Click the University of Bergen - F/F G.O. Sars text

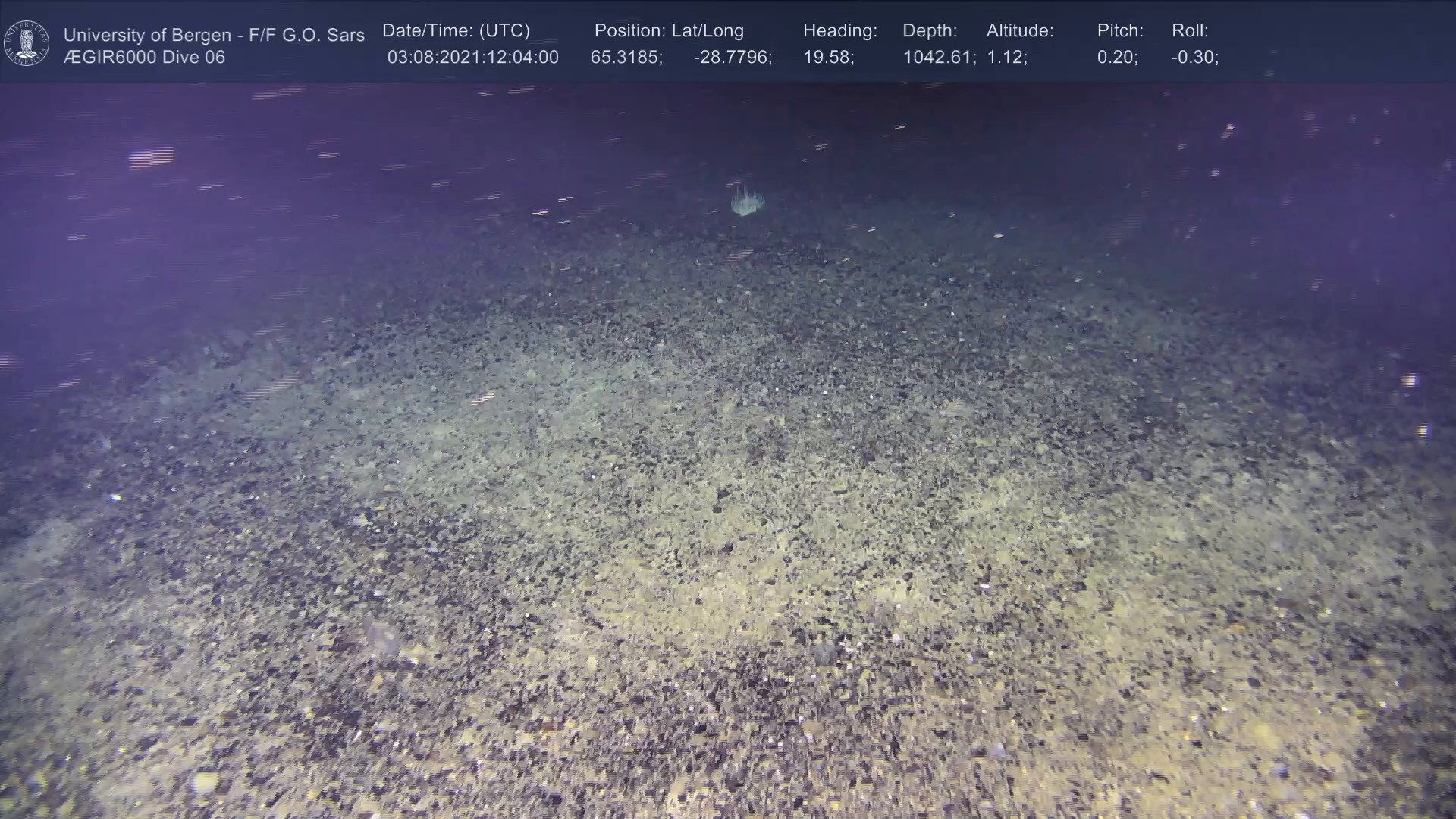click(x=214, y=35)
